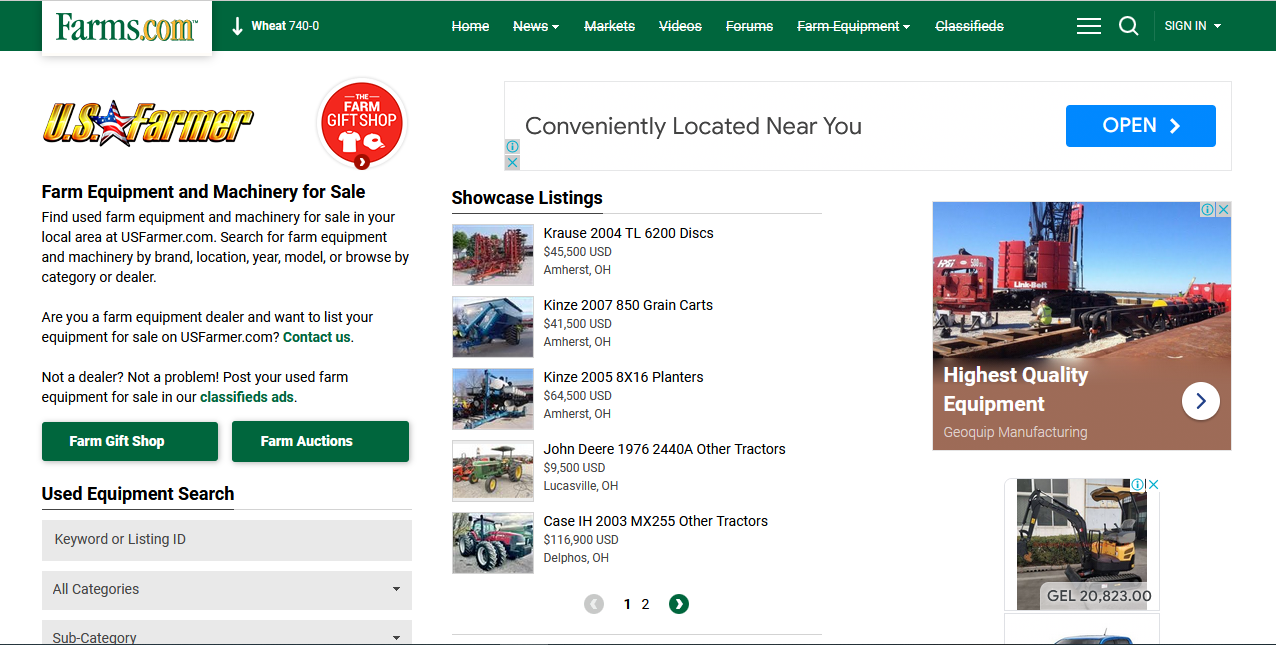Viewport: 1276px width, 645px height.
Task: Open the top banner ad info icon
Action: click(512, 147)
